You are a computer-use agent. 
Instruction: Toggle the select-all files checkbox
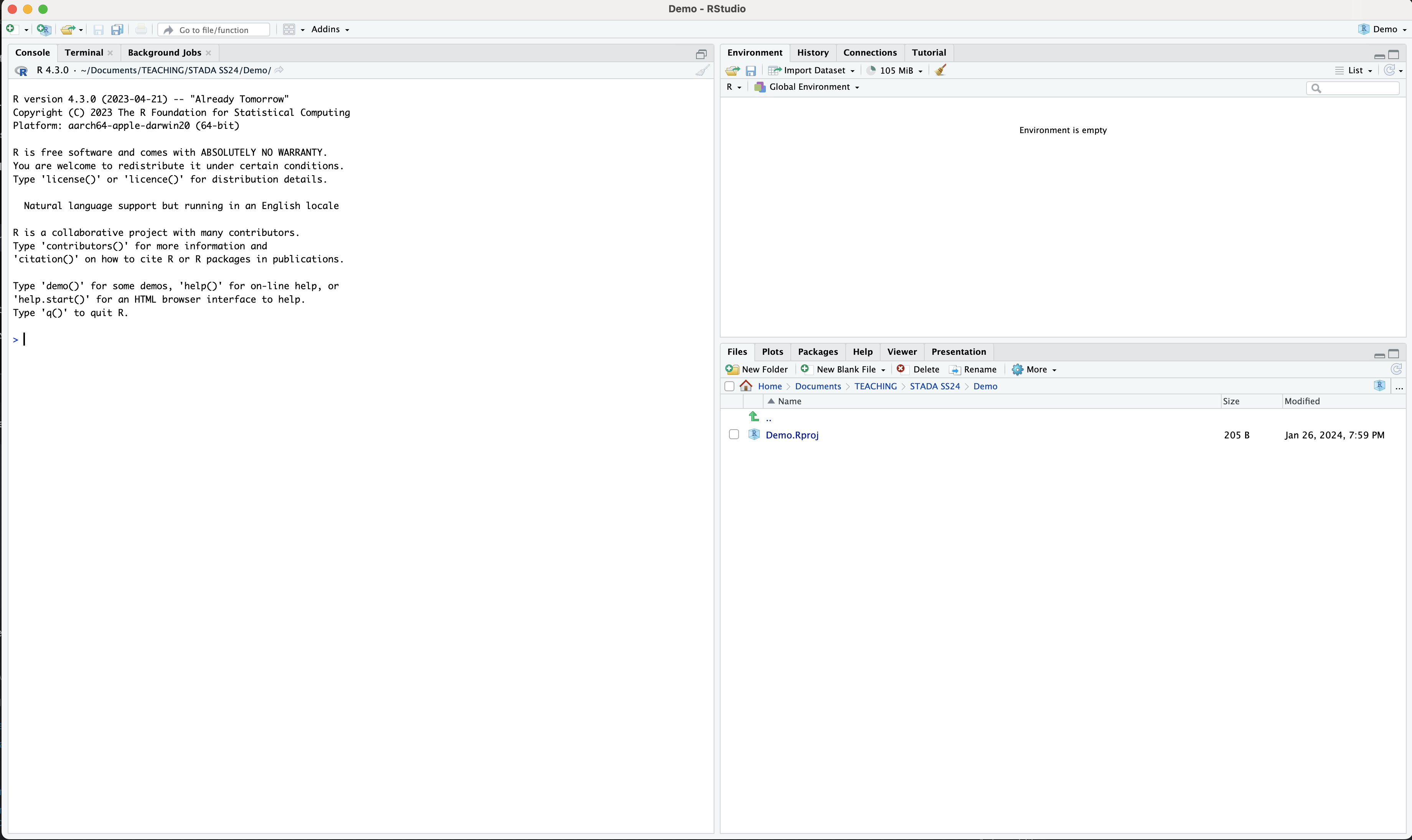pyautogui.click(x=729, y=386)
